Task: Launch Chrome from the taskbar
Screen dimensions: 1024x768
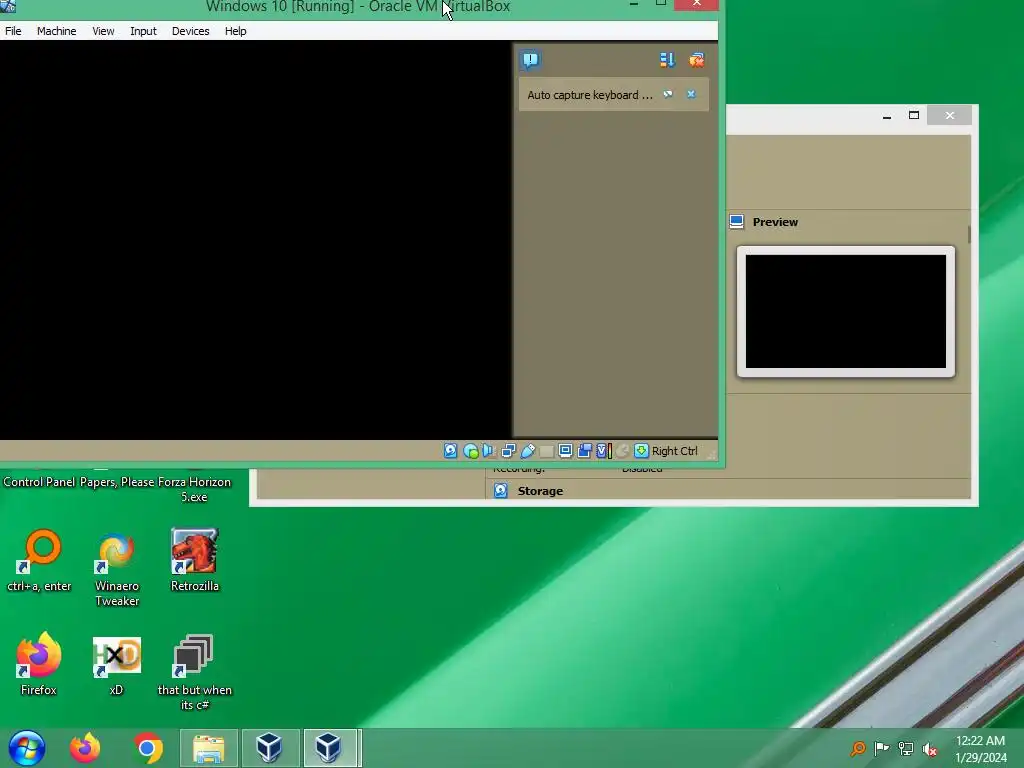Action: (148, 748)
